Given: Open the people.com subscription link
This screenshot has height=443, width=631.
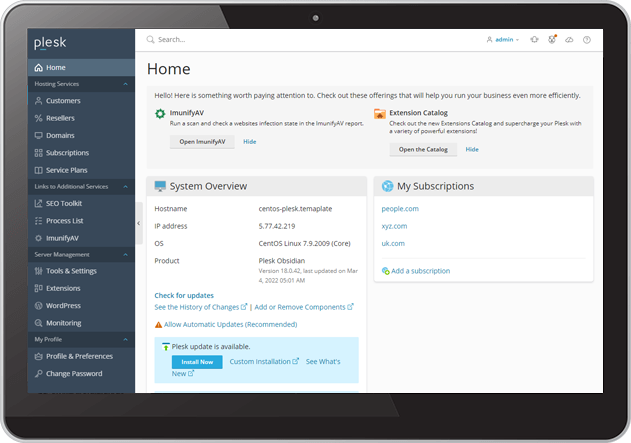Looking at the screenshot, I should (400, 208).
